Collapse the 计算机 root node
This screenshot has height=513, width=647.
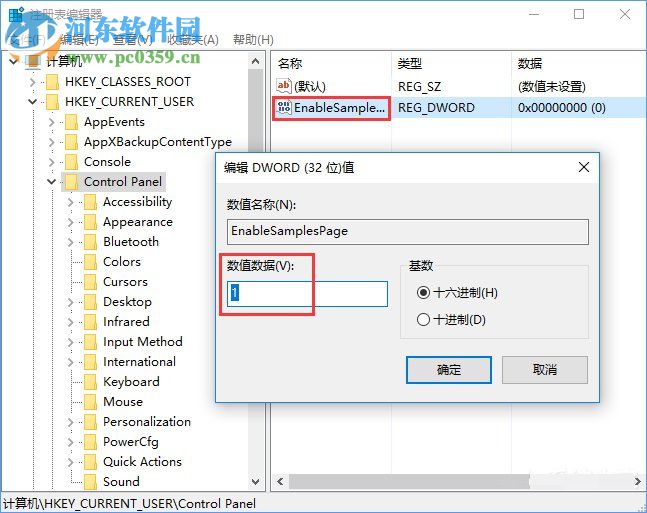14,61
